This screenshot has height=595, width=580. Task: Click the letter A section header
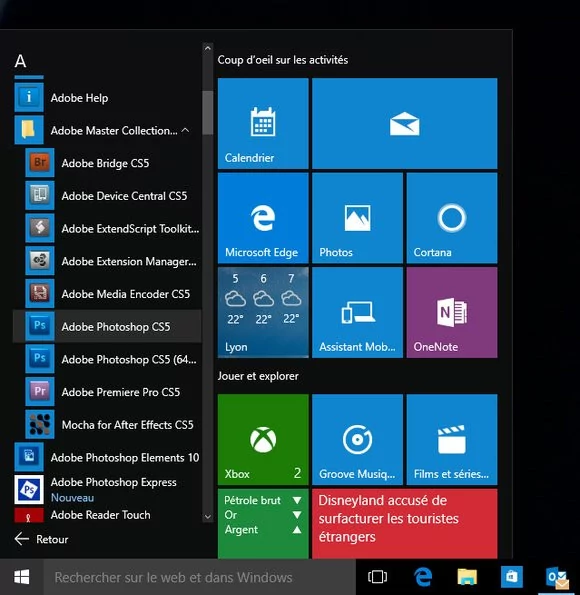click(x=20, y=61)
